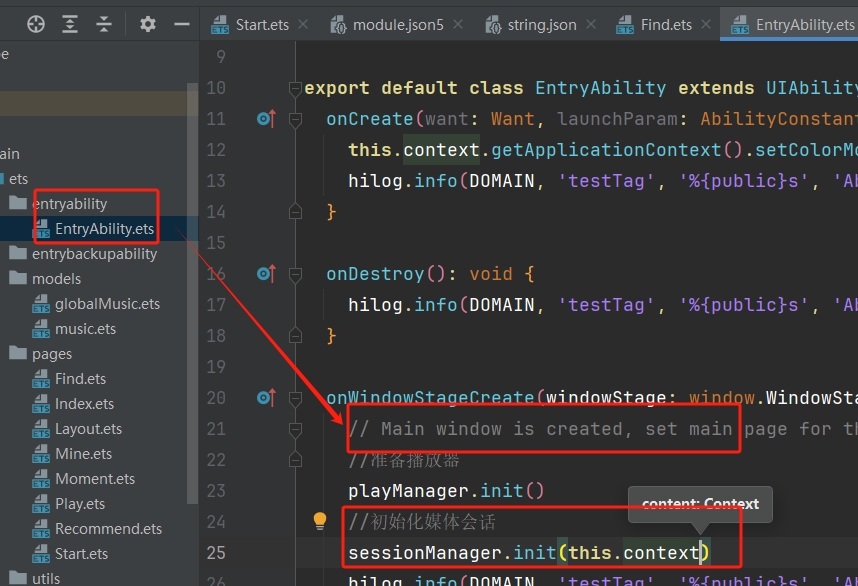Image resolution: width=858 pixels, height=586 pixels.
Task: Click the Collapse All icon in project toolbar
Action: click(104, 24)
